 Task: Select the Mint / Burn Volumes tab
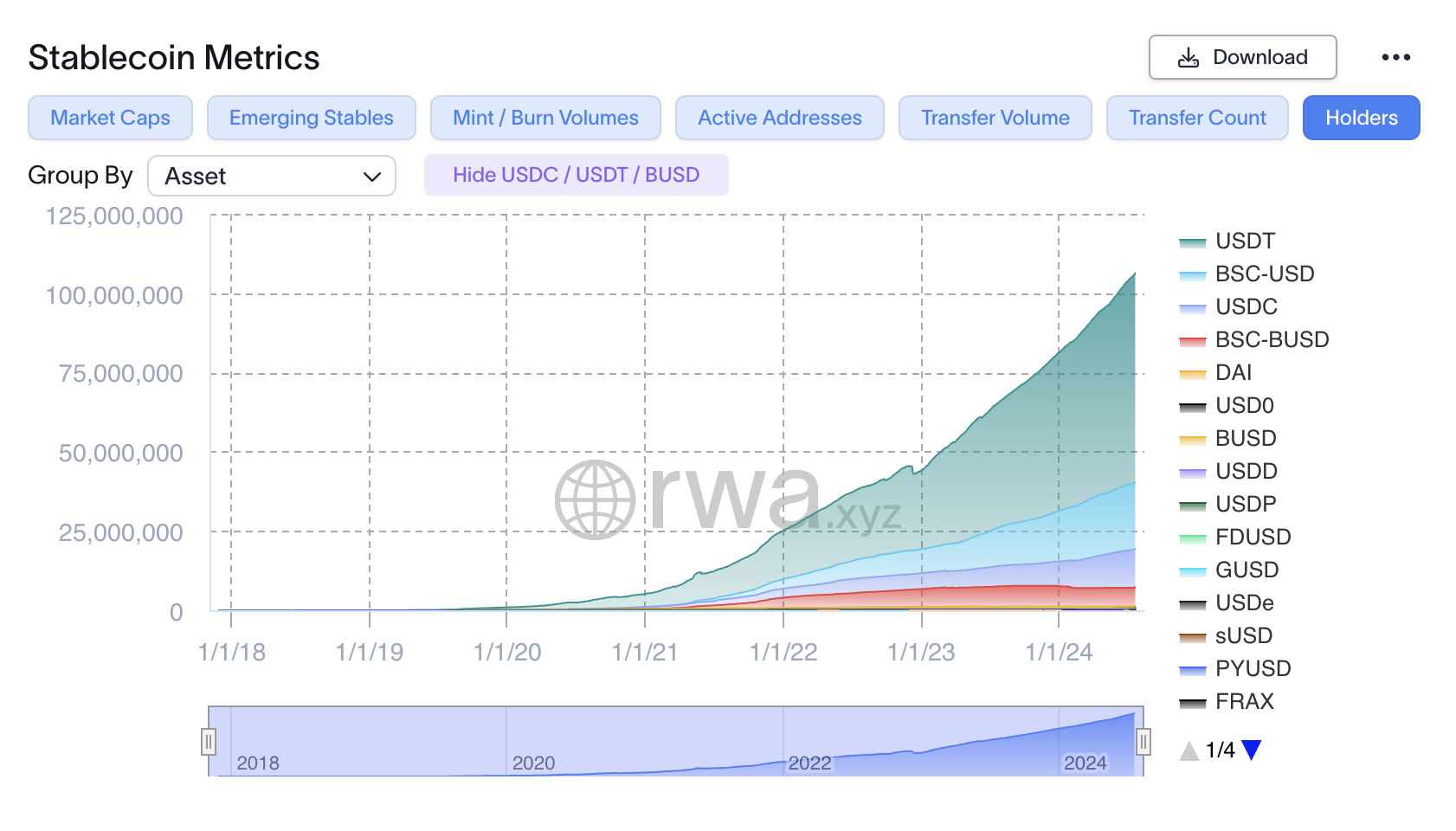pyautogui.click(x=545, y=118)
